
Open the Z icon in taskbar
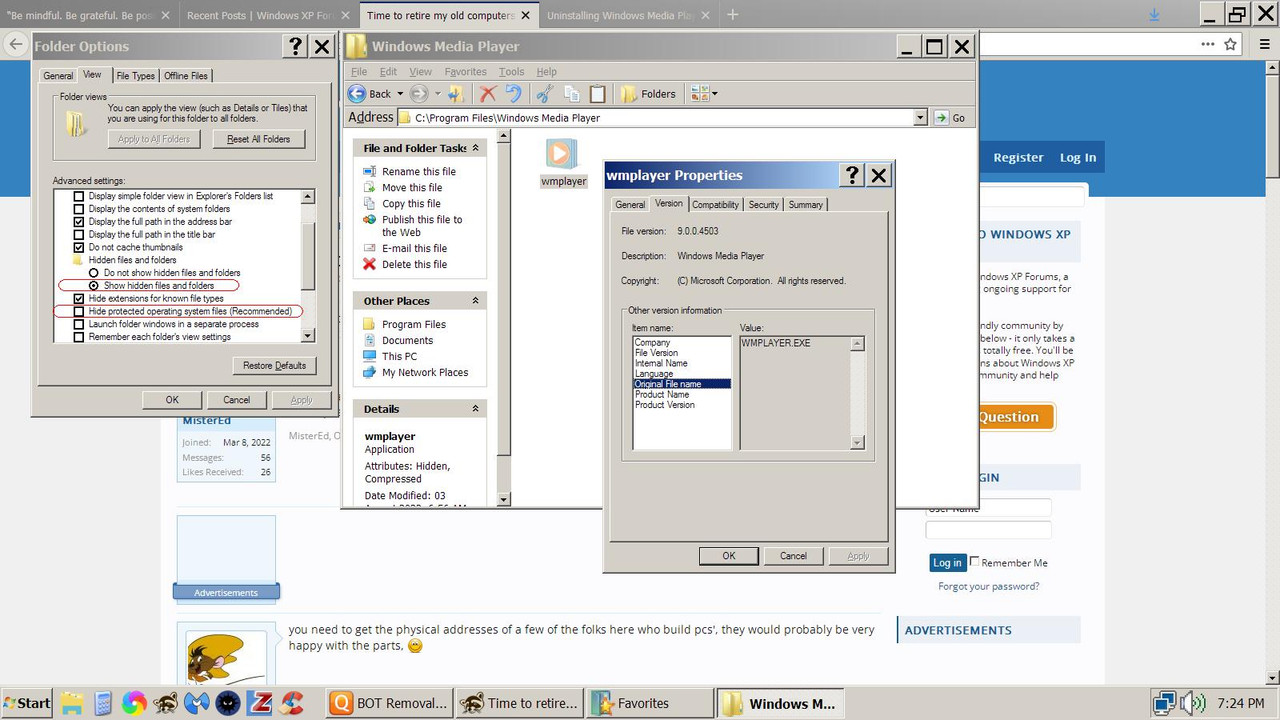260,703
